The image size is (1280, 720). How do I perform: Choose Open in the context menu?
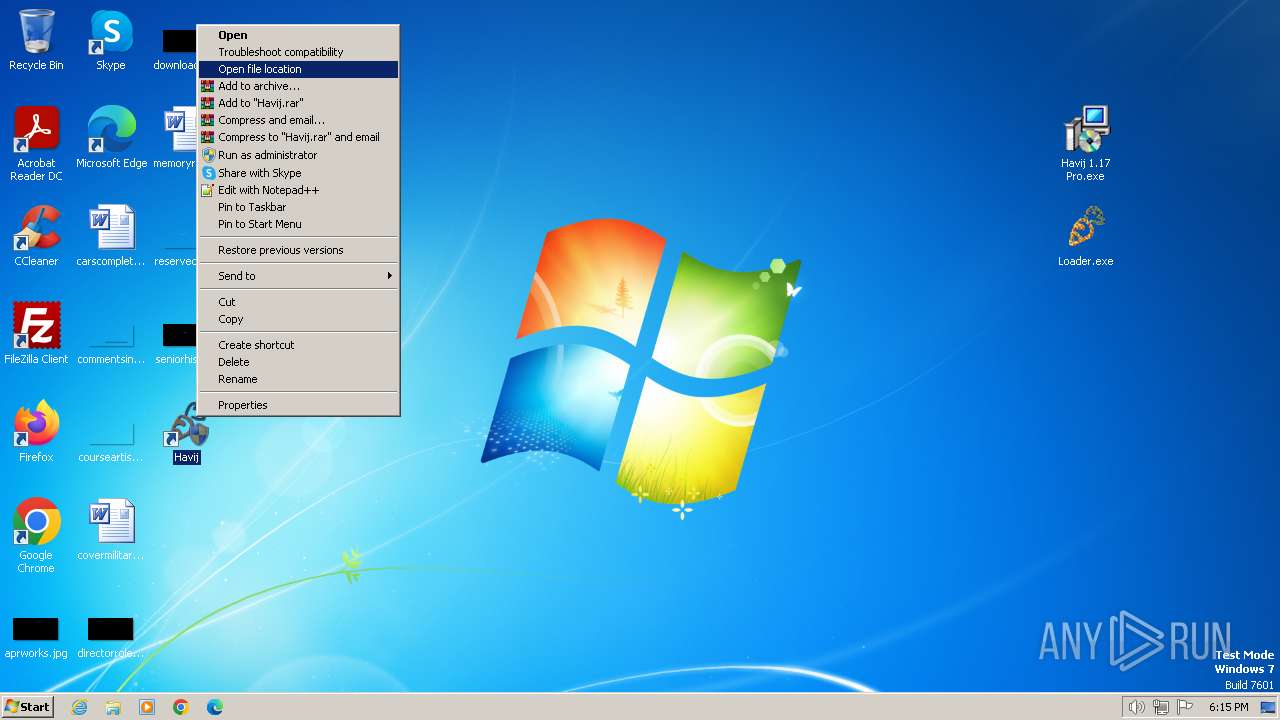pos(299,35)
